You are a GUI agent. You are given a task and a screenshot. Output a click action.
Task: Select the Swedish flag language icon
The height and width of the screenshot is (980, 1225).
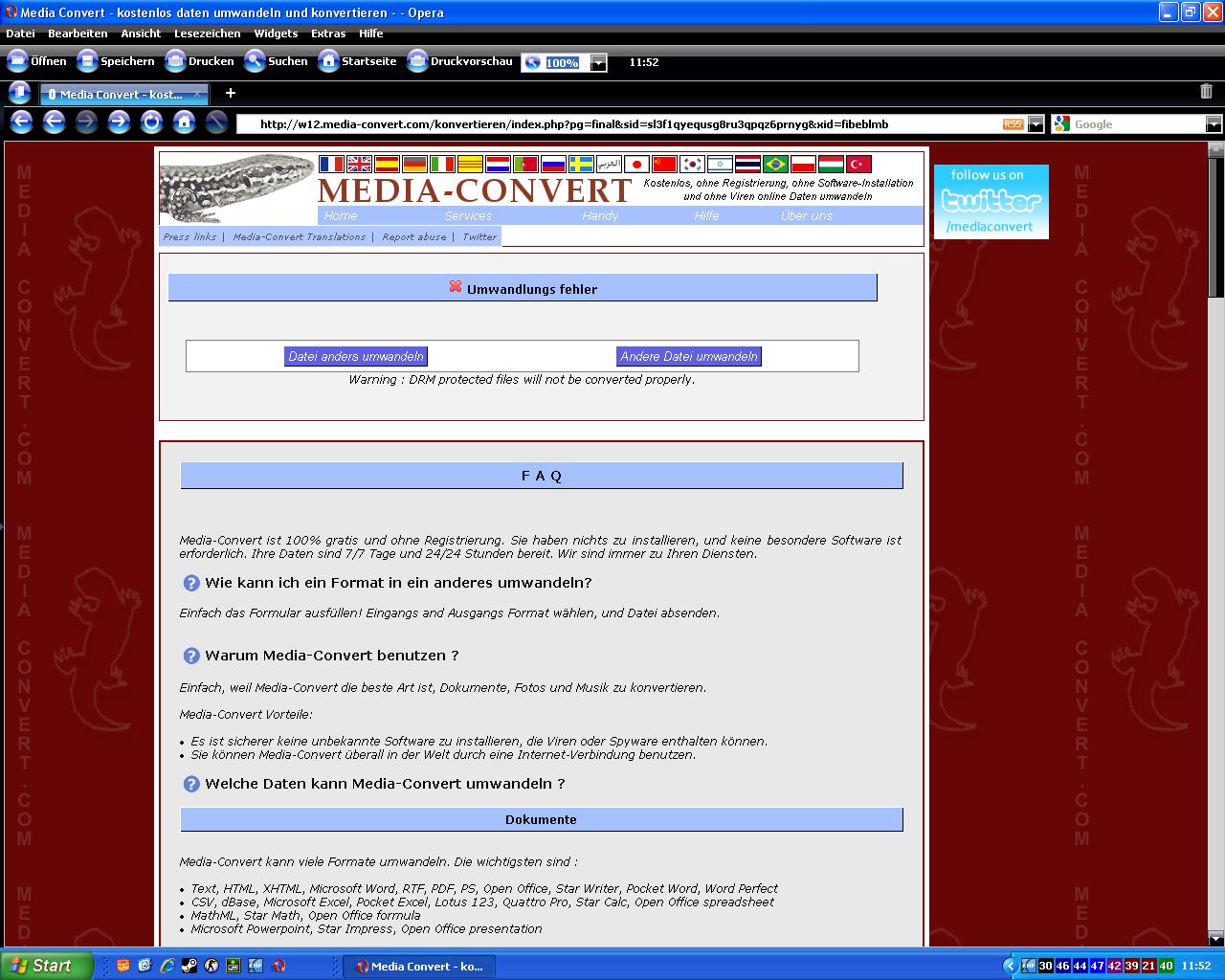(581, 165)
